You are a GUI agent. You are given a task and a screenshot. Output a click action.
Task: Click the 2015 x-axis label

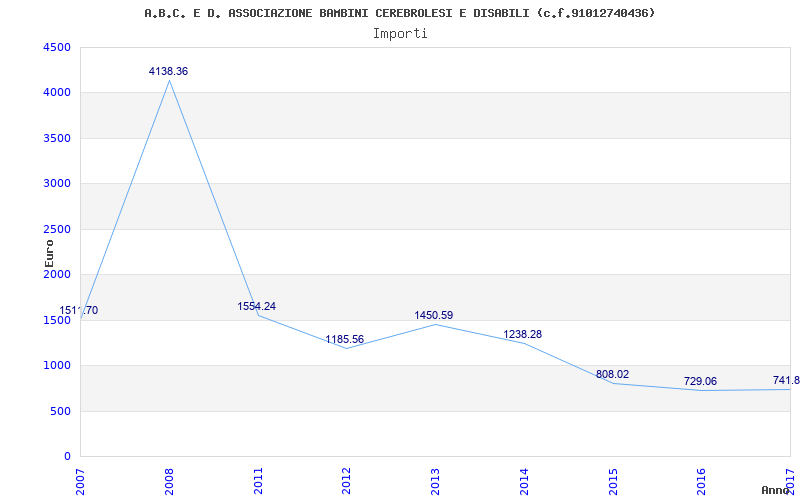613,481
